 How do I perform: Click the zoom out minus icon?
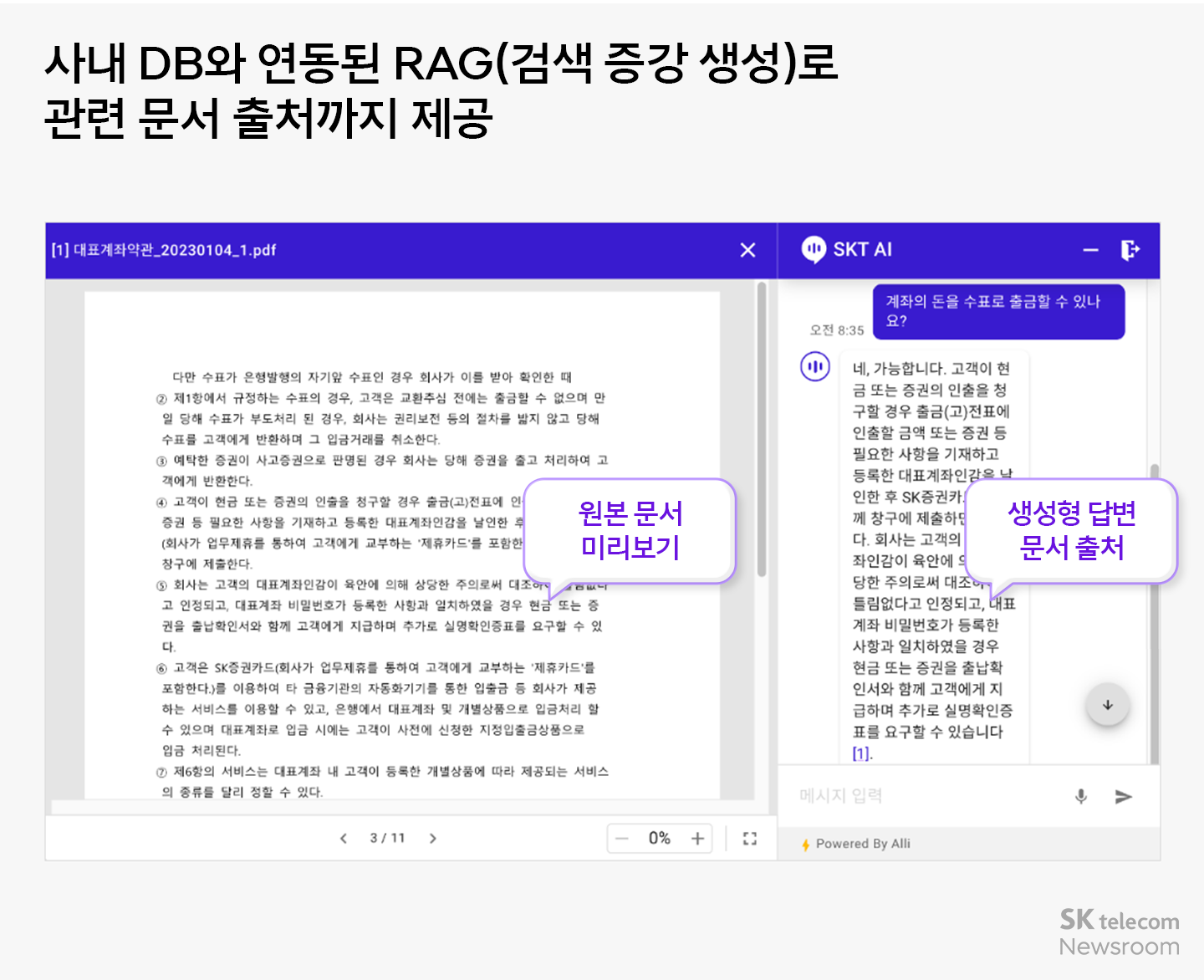(622, 838)
